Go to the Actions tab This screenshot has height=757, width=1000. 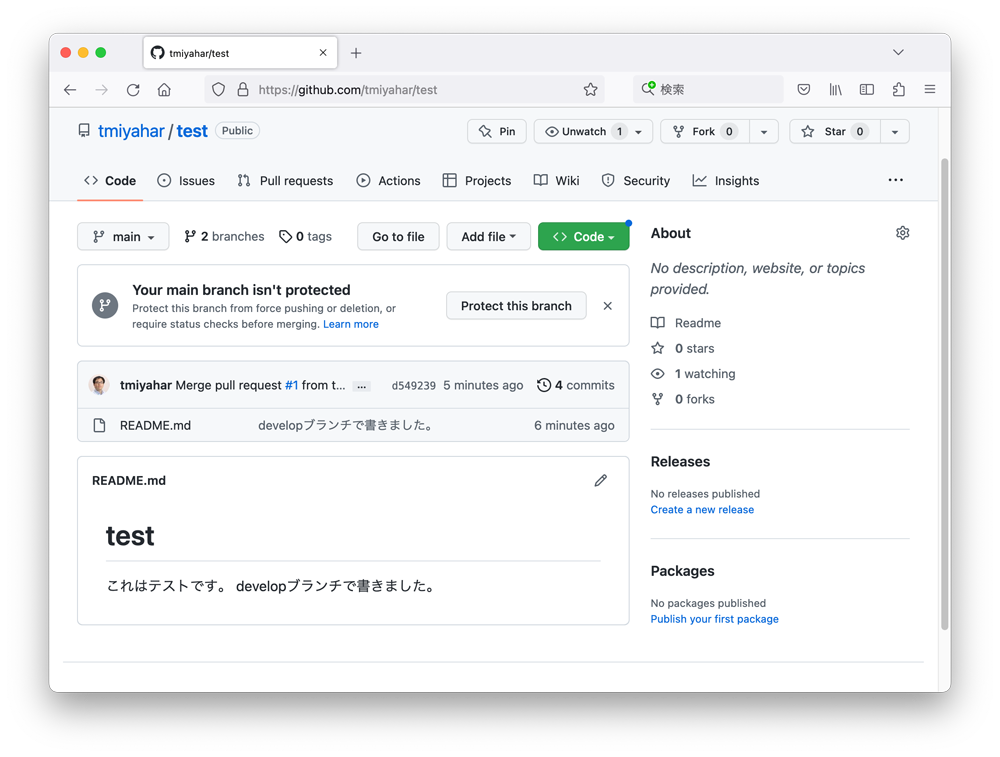click(388, 181)
